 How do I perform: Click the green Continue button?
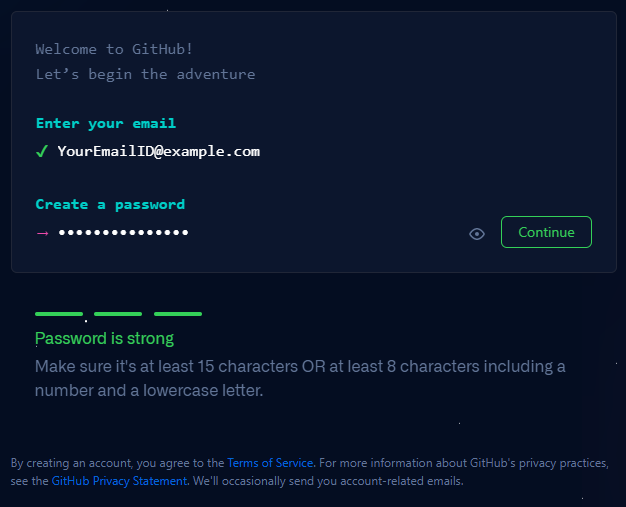coord(546,232)
